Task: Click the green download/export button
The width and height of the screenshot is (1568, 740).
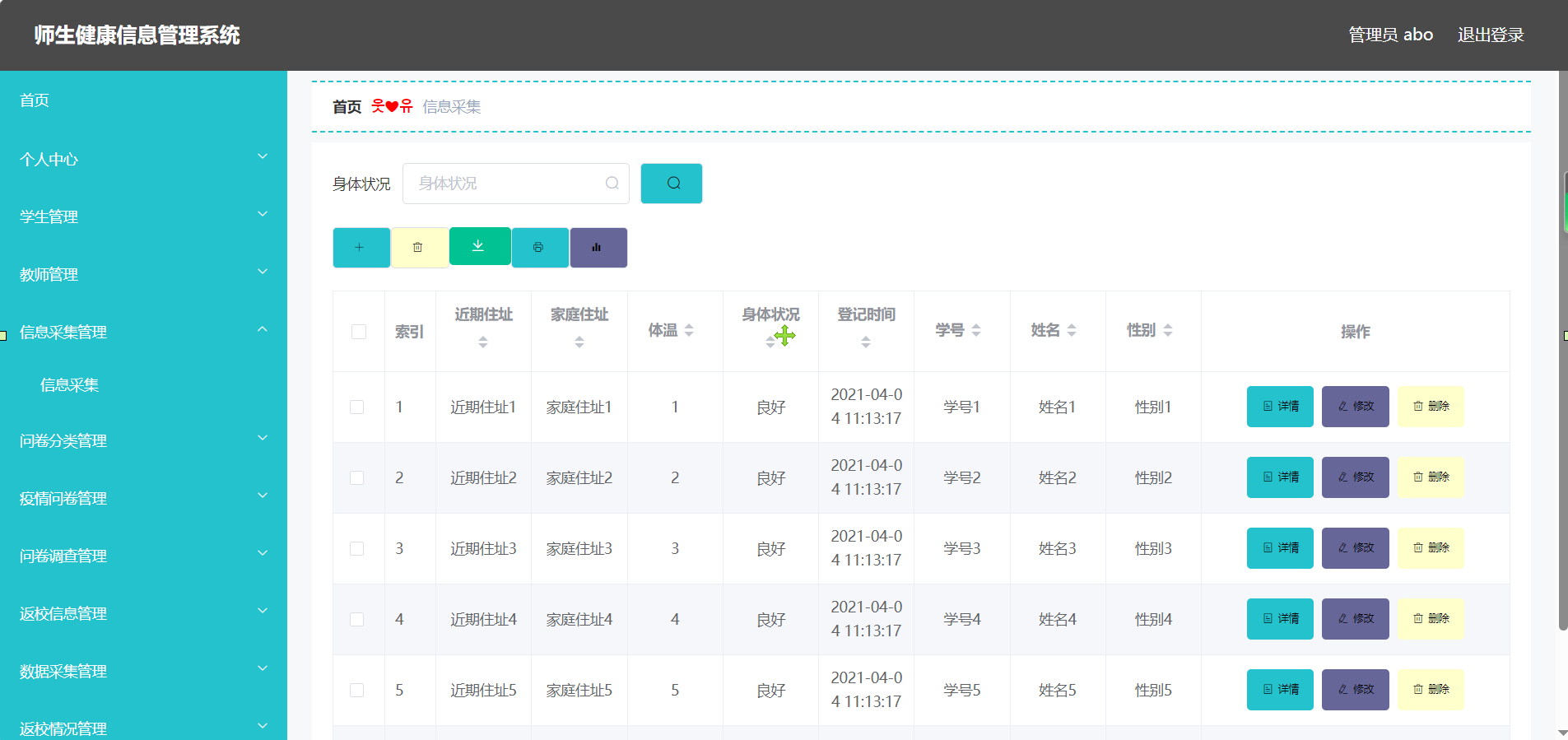Action: coord(480,246)
